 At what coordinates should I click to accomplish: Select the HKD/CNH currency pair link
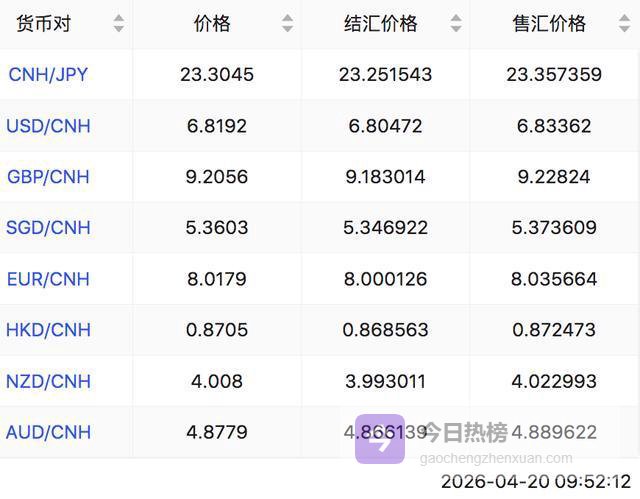tap(48, 330)
